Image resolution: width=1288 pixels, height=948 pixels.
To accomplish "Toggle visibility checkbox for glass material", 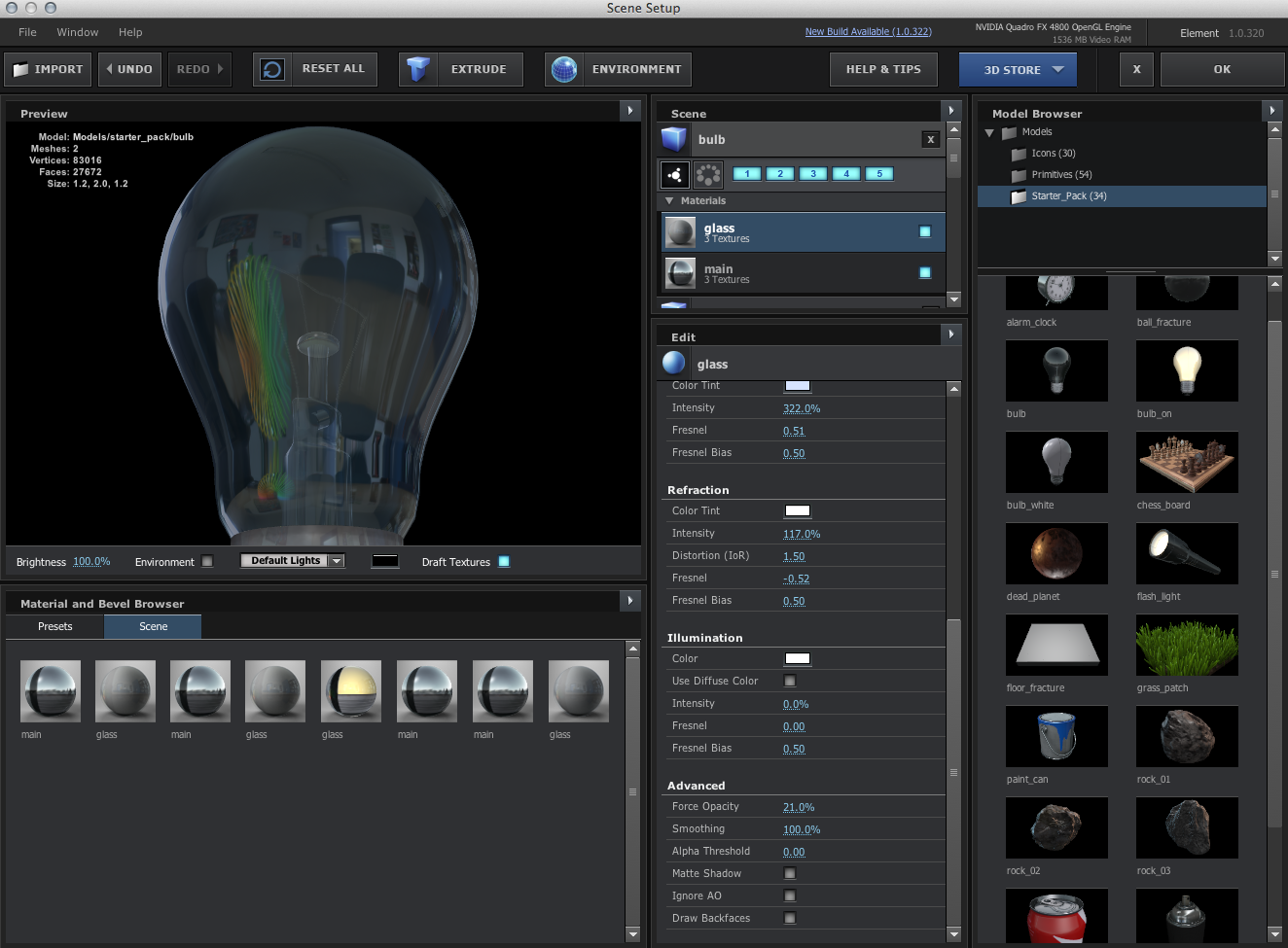I will (925, 231).
